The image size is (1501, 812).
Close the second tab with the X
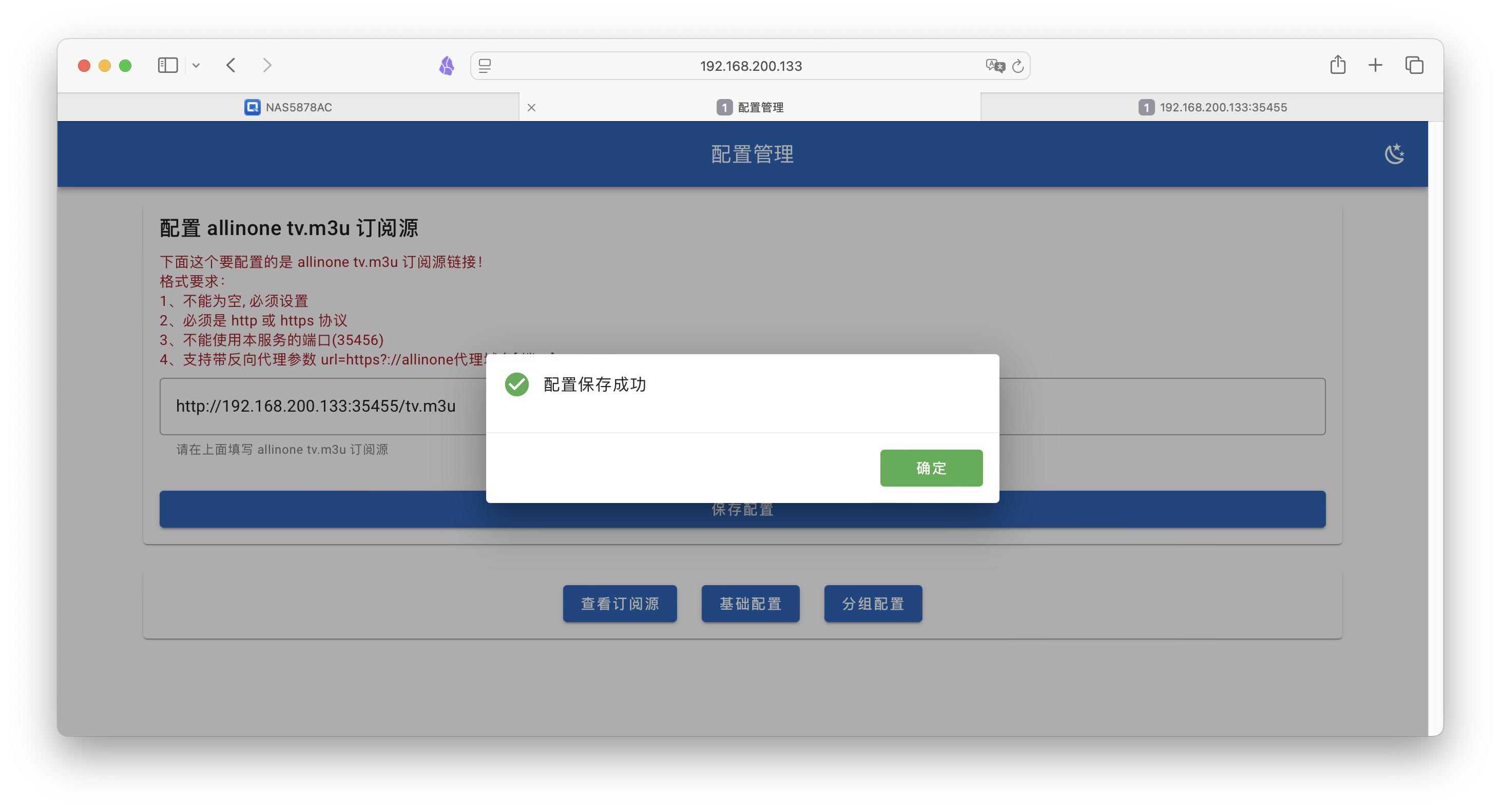pos(531,107)
